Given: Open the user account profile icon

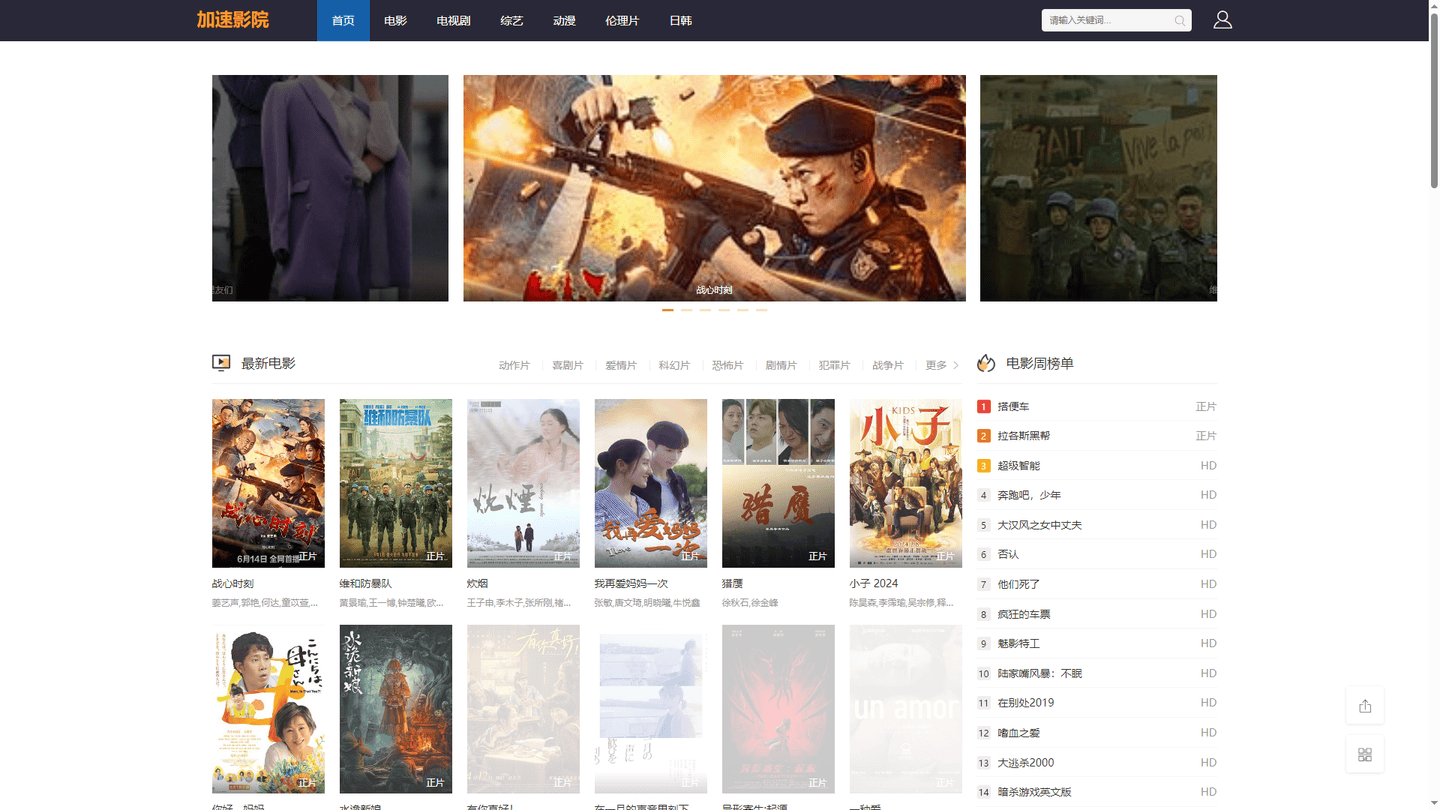Looking at the screenshot, I should click(x=1222, y=20).
